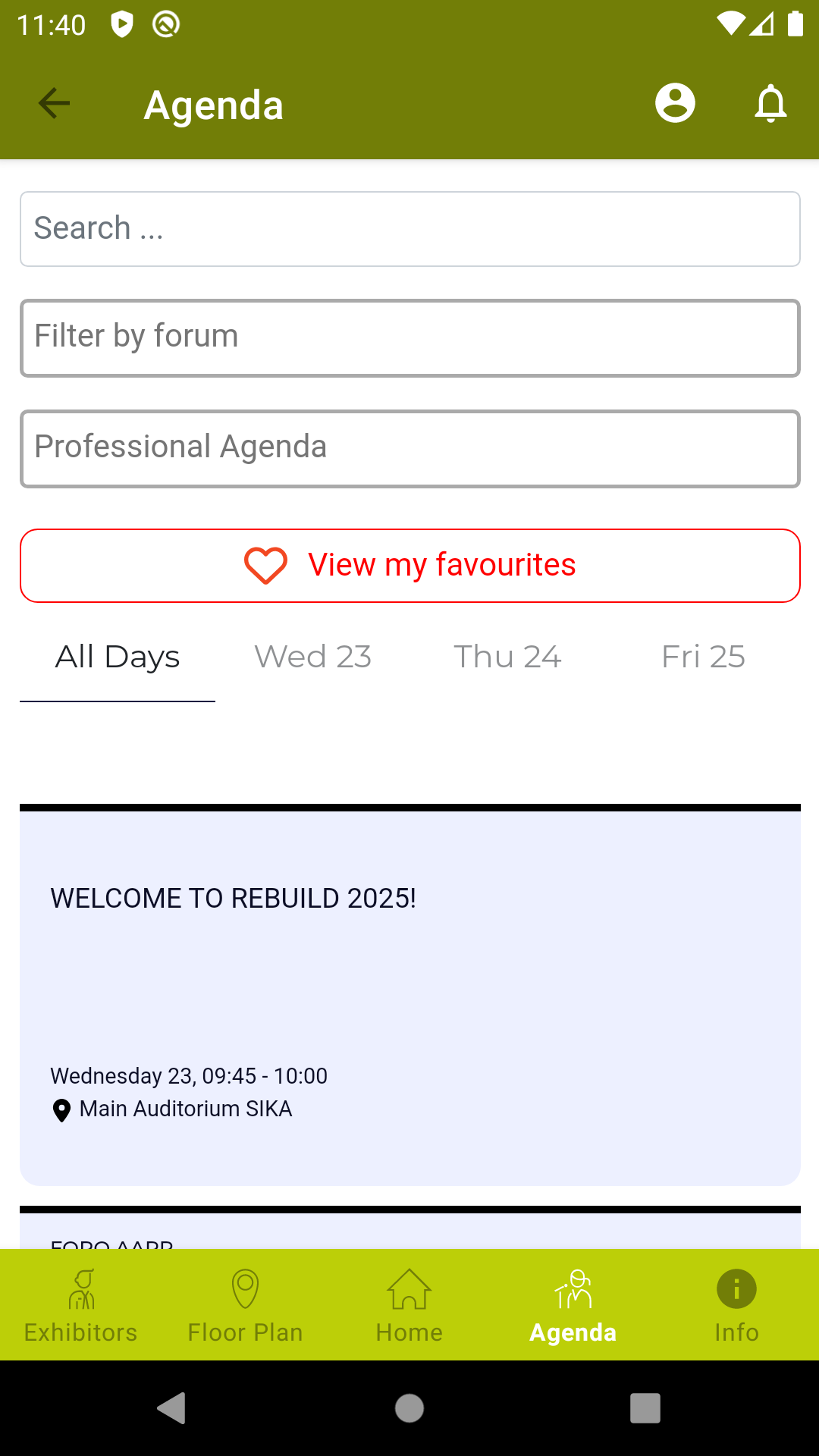Open the user profile icon

[675, 103]
